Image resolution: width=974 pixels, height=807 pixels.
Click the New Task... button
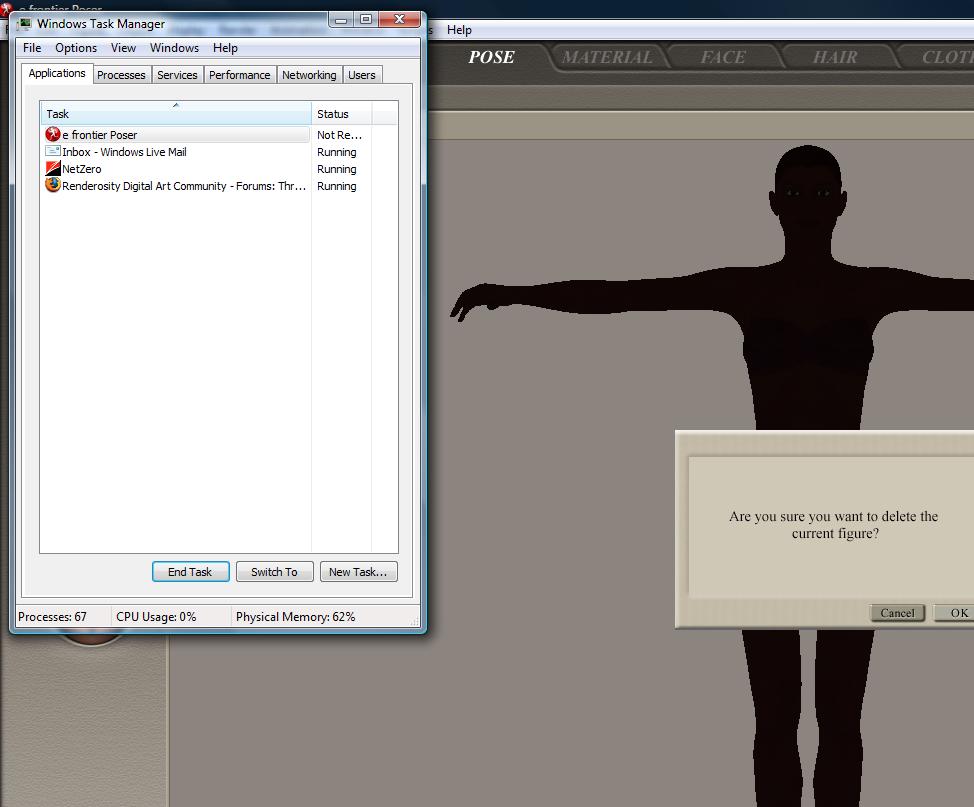tap(359, 572)
